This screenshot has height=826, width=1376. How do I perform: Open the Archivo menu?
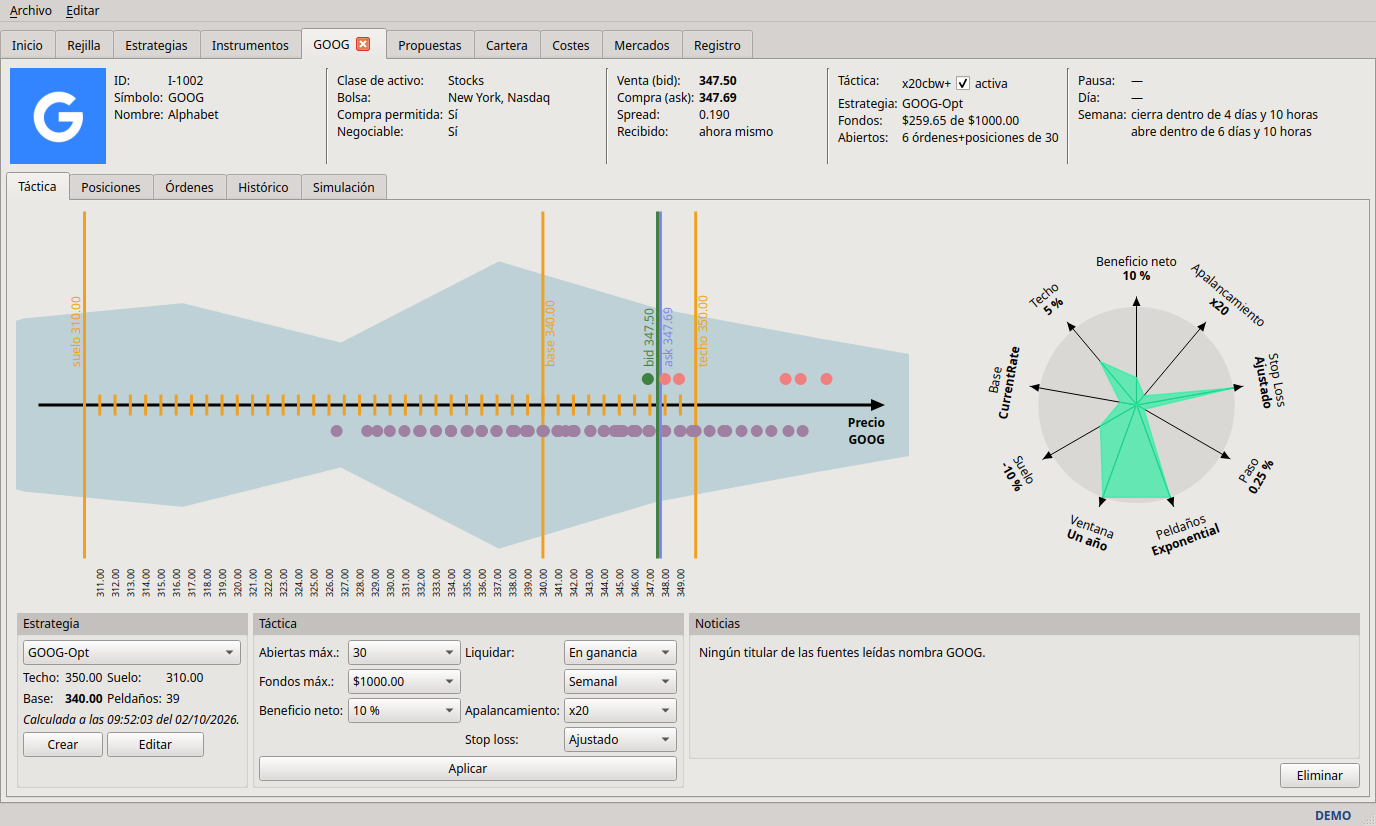coord(30,10)
